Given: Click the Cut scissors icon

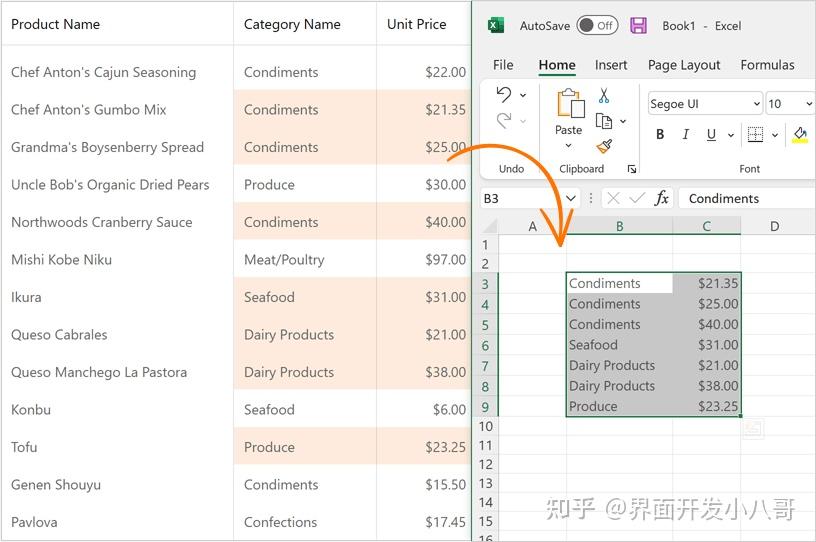Looking at the screenshot, I should 604,95.
